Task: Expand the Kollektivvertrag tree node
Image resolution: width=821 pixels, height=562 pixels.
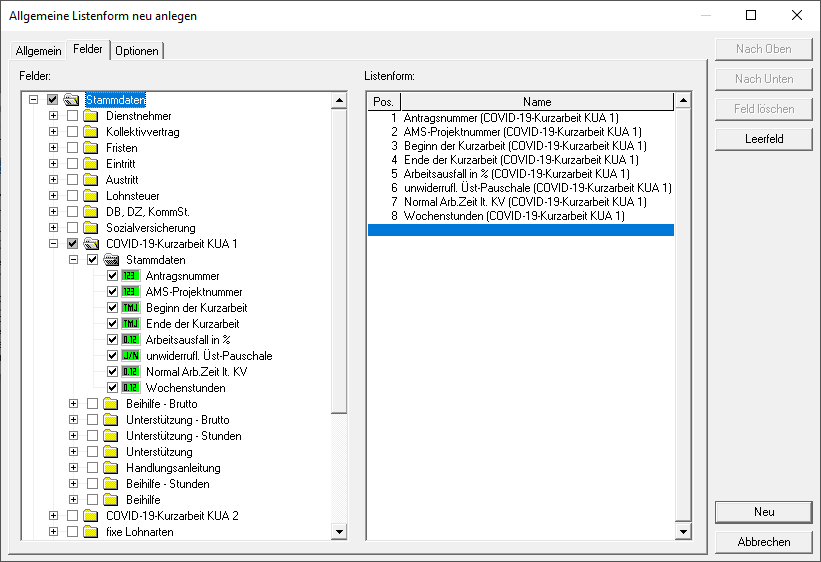Action: (x=54, y=132)
